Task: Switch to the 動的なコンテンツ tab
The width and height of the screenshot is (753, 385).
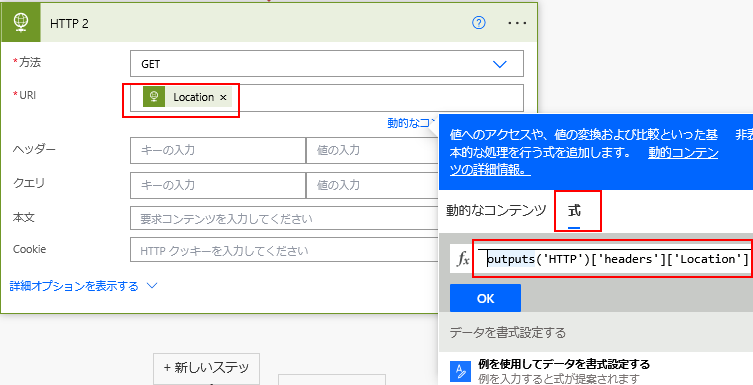Action: pyautogui.click(x=497, y=210)
